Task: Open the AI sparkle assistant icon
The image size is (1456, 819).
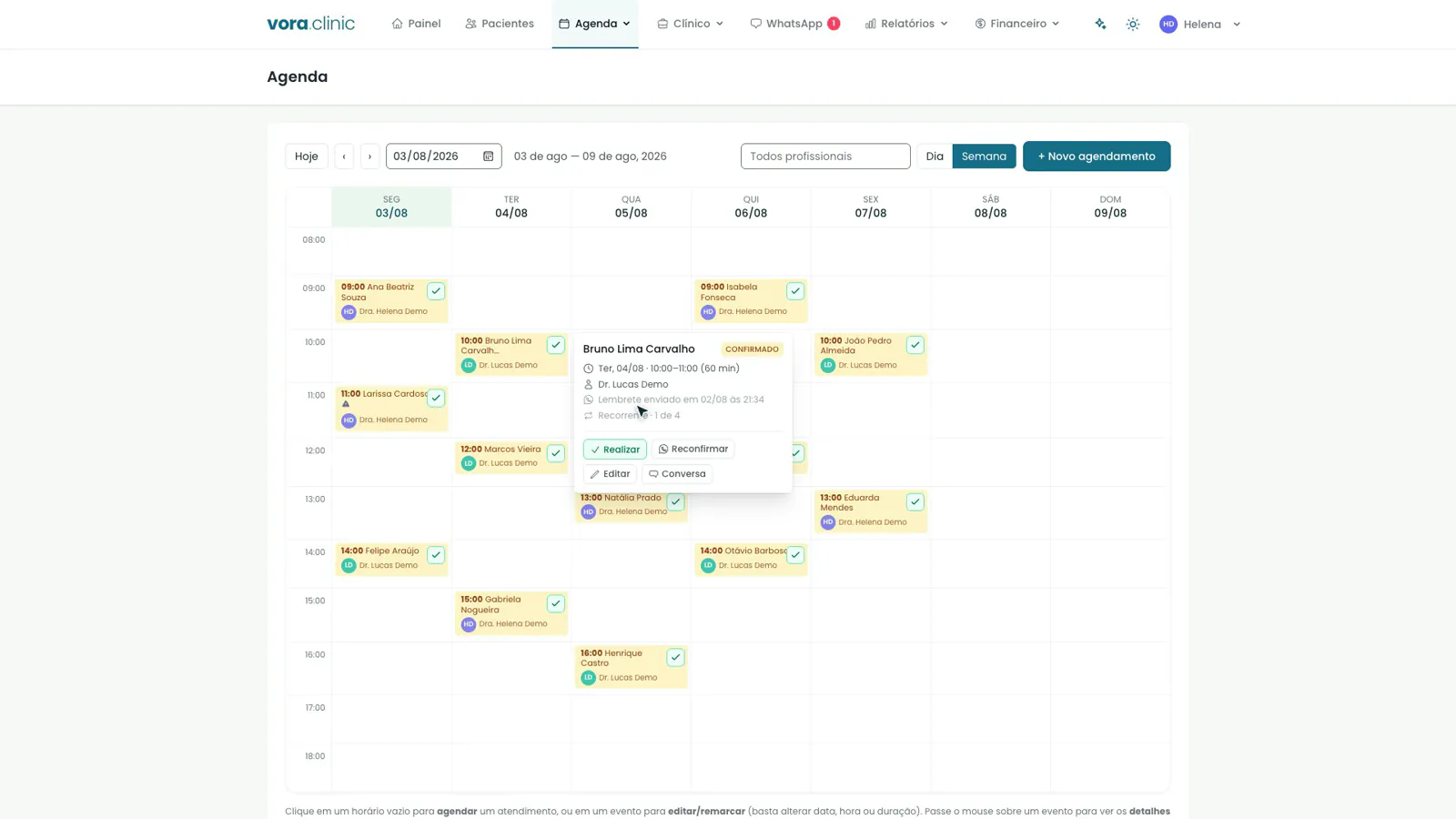Action: pyautogui.click(x=1100, y=24)
